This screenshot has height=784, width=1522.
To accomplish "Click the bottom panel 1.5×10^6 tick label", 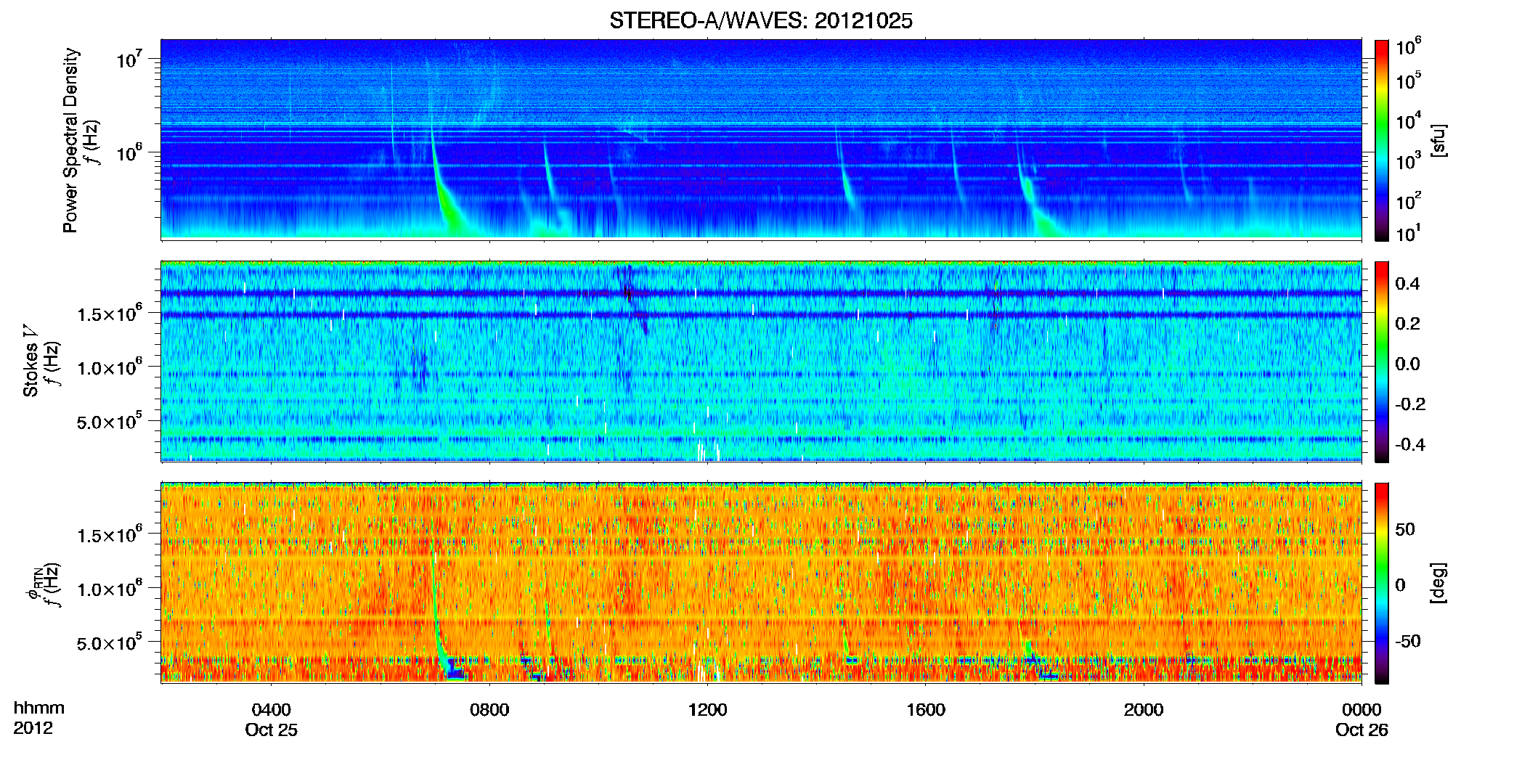I will 110,534.
